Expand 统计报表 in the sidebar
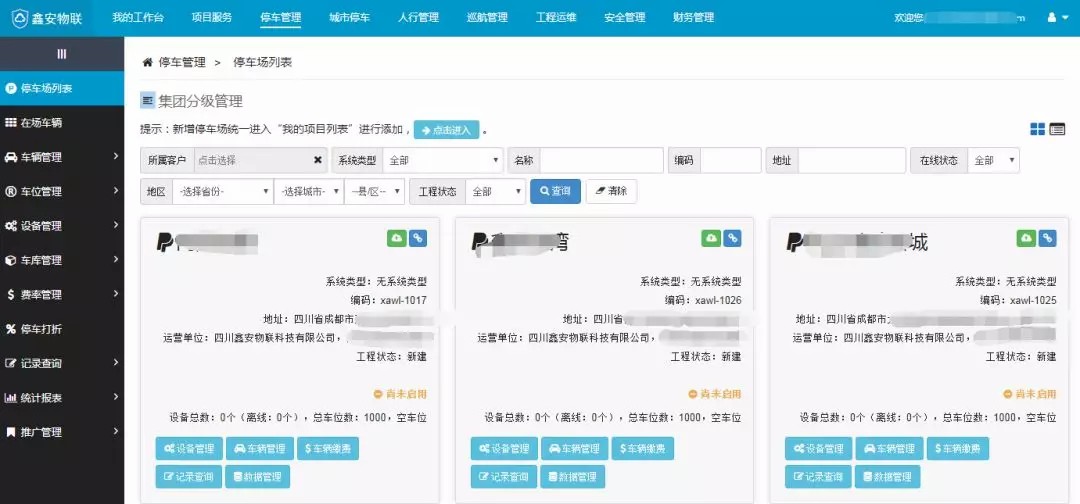Viewport: 1080px width, 504px height. tap(62, 398)
